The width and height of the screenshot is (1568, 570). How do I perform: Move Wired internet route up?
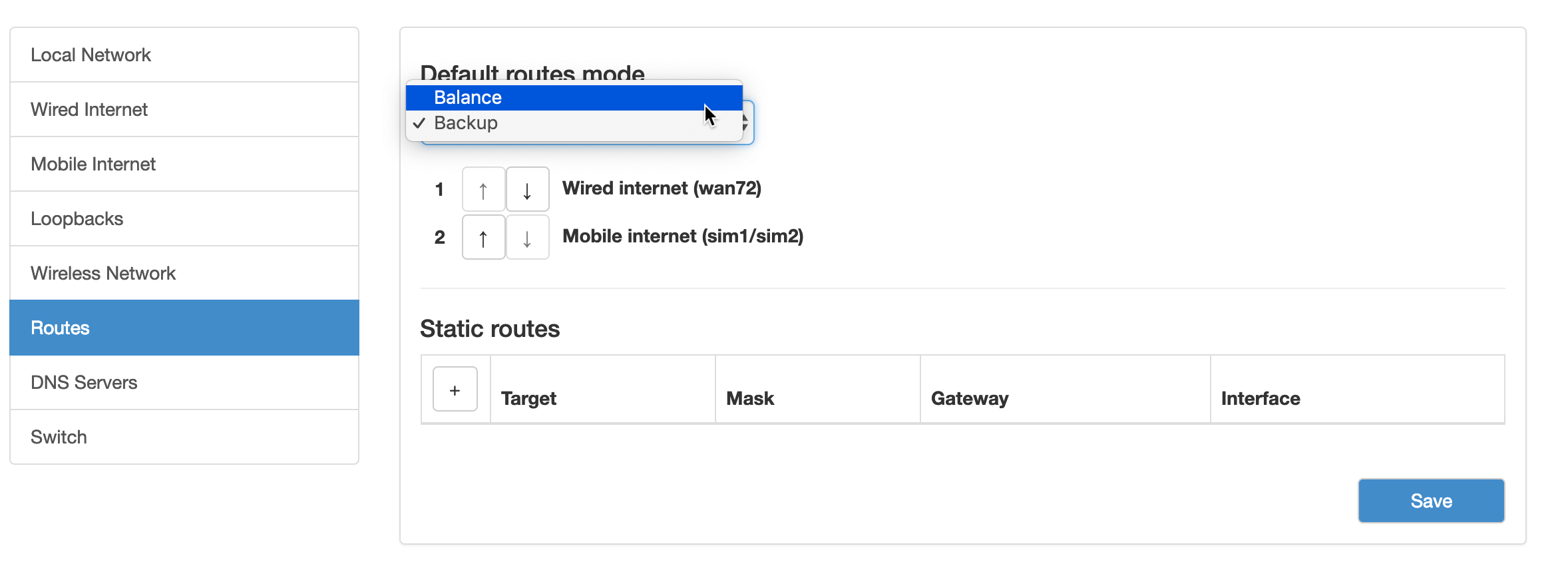[483, 190]
